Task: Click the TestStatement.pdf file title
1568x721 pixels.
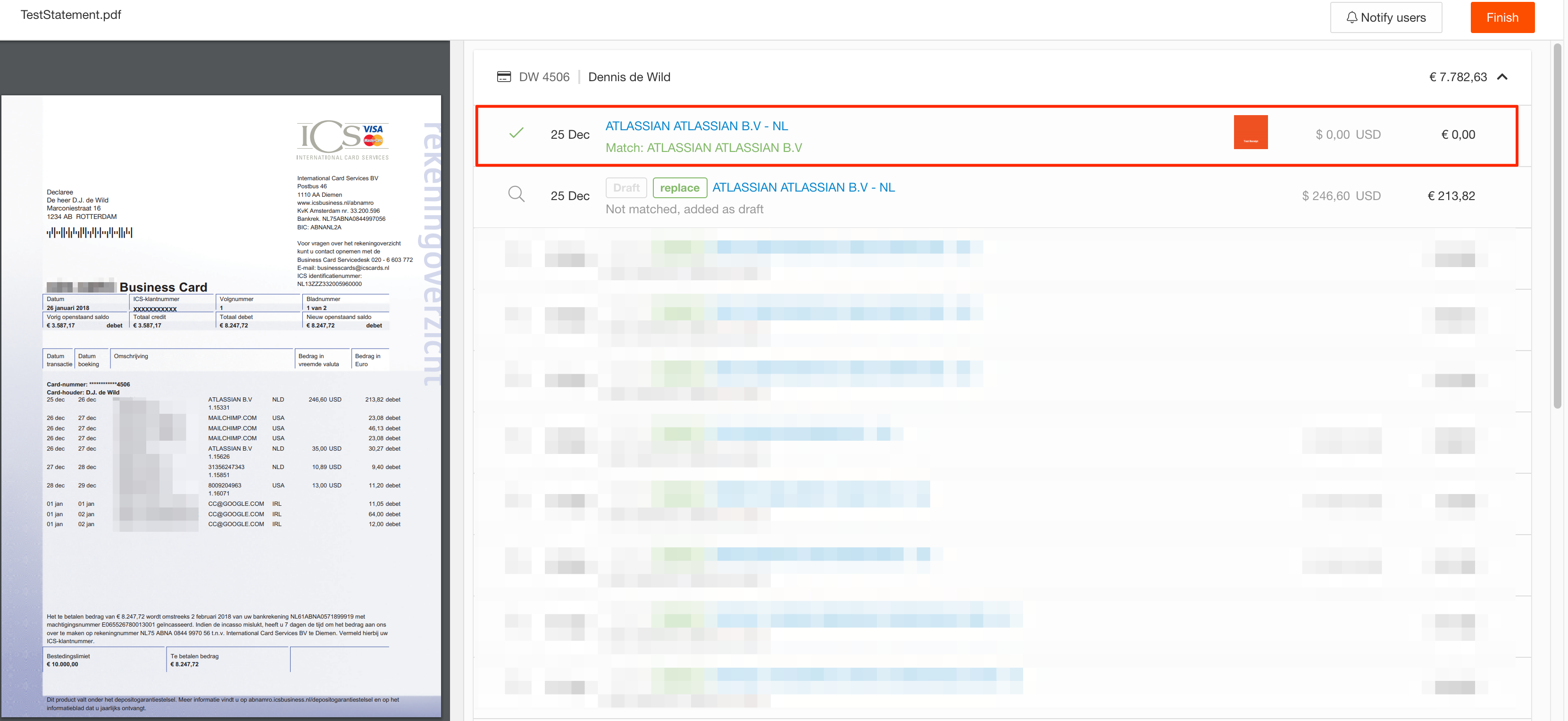Action: coord(71,15)
